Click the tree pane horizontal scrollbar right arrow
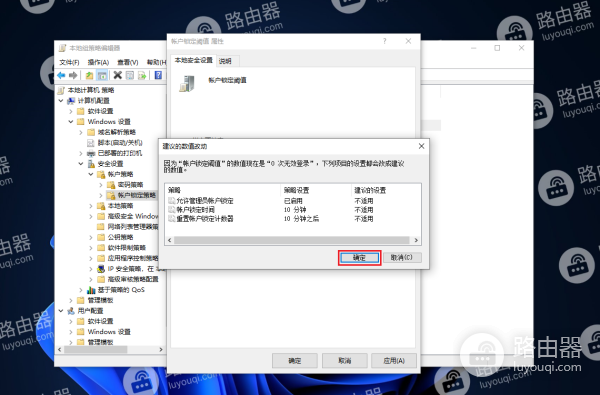This screenshot has height=395, width=600. click(161, 349)
